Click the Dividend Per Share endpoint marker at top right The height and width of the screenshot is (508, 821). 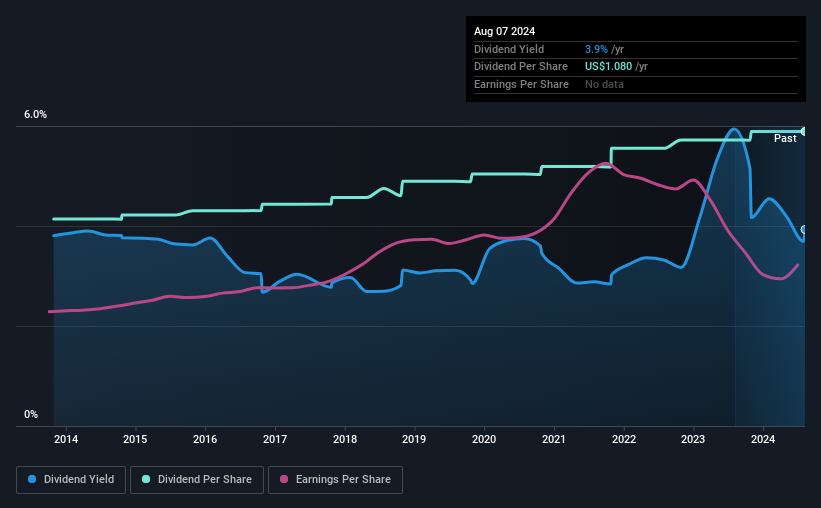[803, 131]
